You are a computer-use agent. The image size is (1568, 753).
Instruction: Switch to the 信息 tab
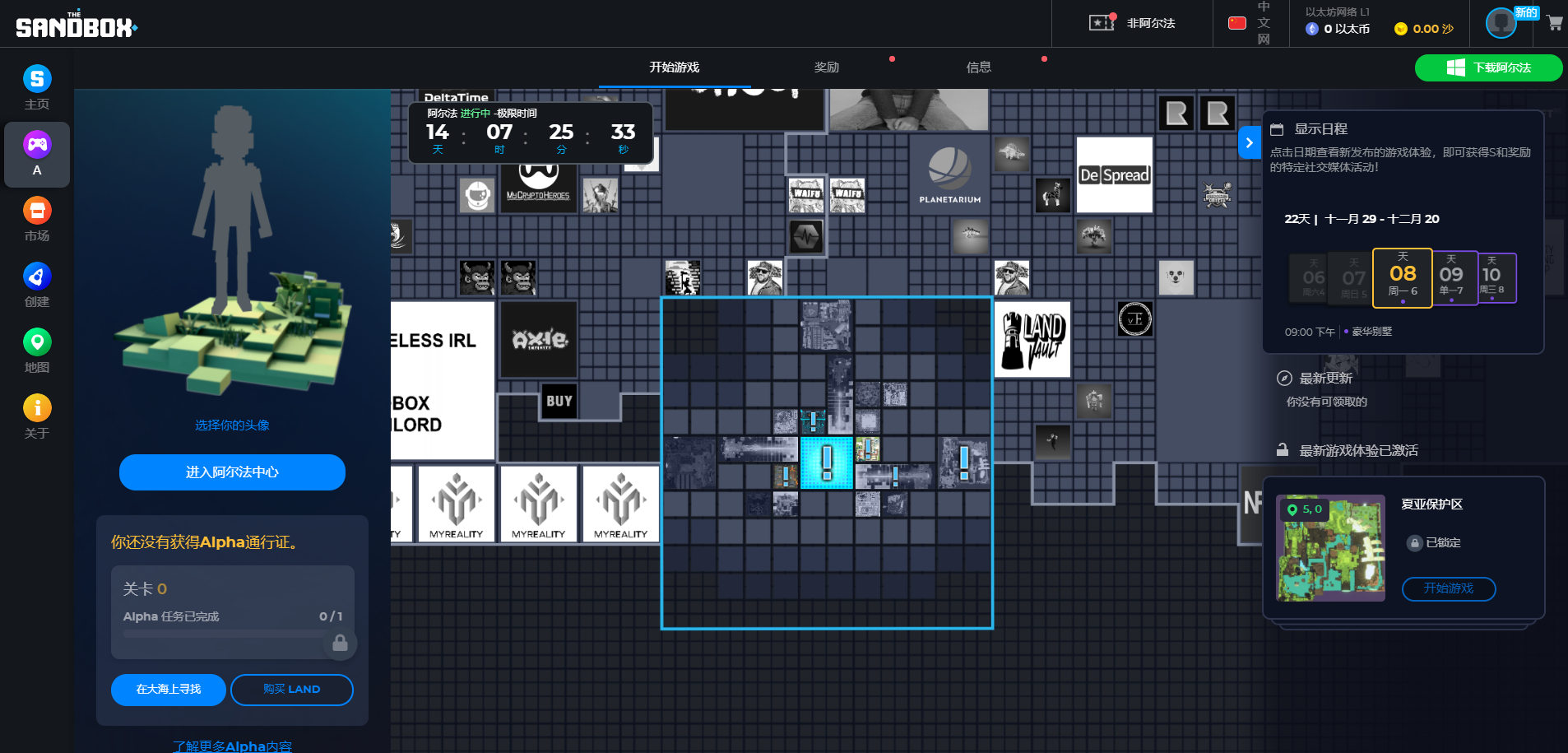click(x=978, y=67)
